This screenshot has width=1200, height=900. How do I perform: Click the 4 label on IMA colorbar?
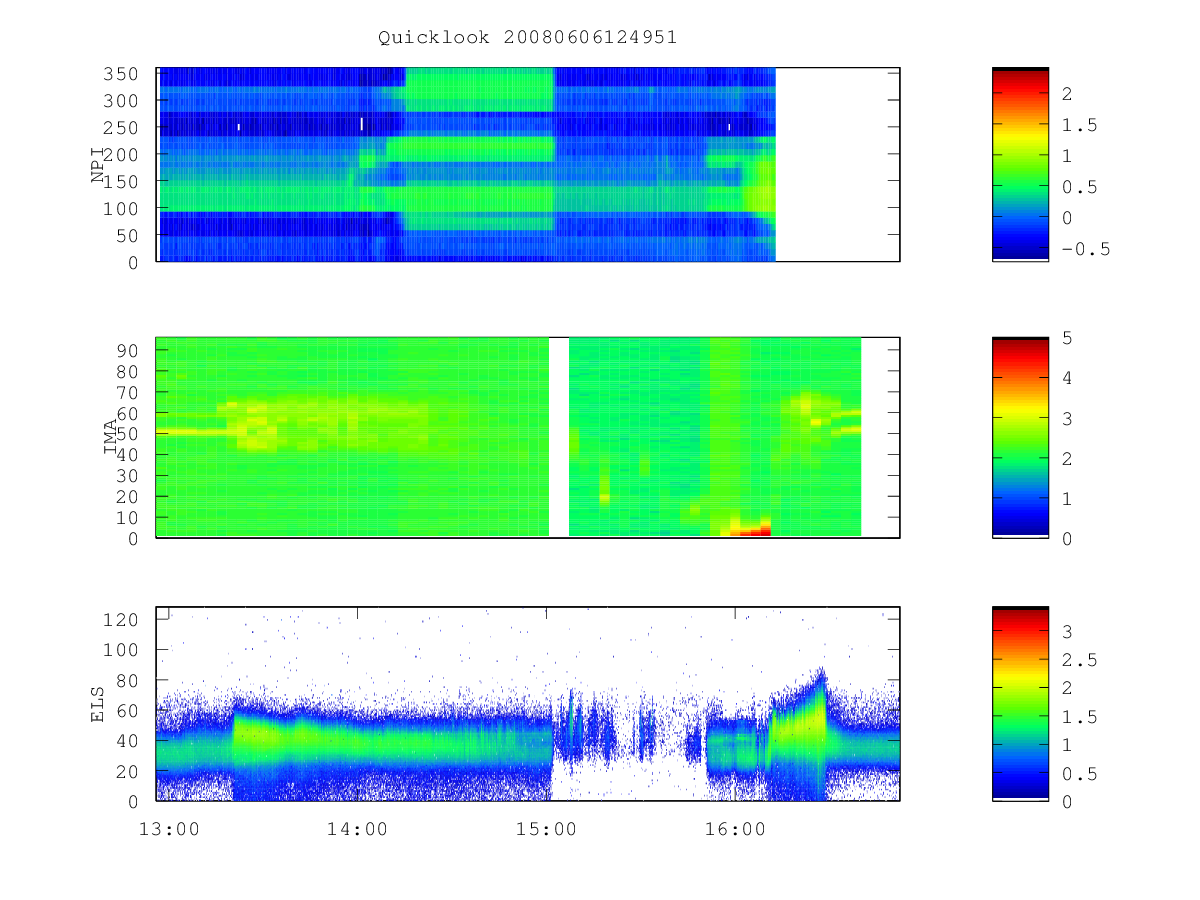pos(1067,378)
